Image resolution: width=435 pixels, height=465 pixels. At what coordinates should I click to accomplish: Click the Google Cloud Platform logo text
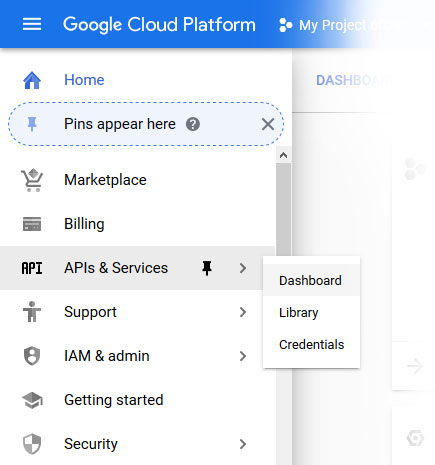click(159, 25)
